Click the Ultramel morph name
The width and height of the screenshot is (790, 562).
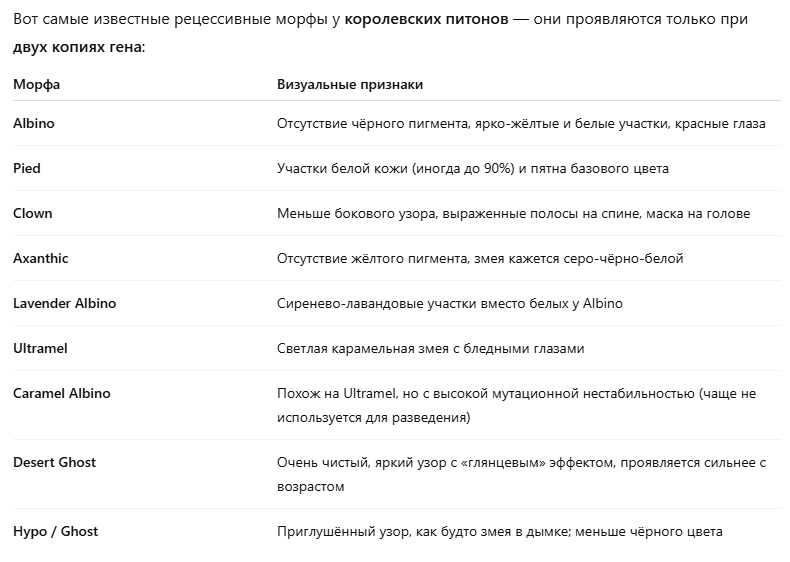pos(40,348)
